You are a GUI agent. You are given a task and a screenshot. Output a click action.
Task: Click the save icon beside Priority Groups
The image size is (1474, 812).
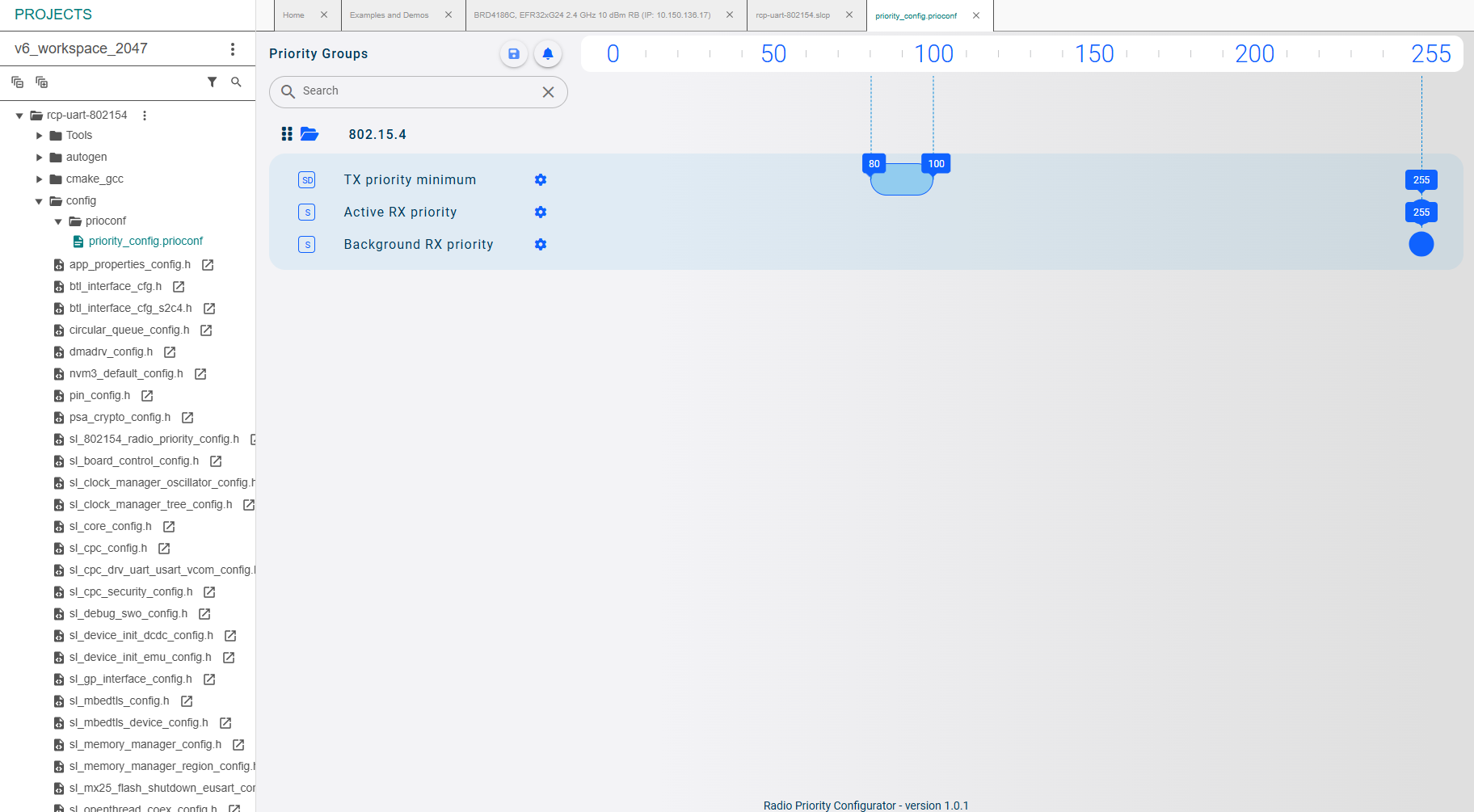pyautogui.click(x=513, y=54)
